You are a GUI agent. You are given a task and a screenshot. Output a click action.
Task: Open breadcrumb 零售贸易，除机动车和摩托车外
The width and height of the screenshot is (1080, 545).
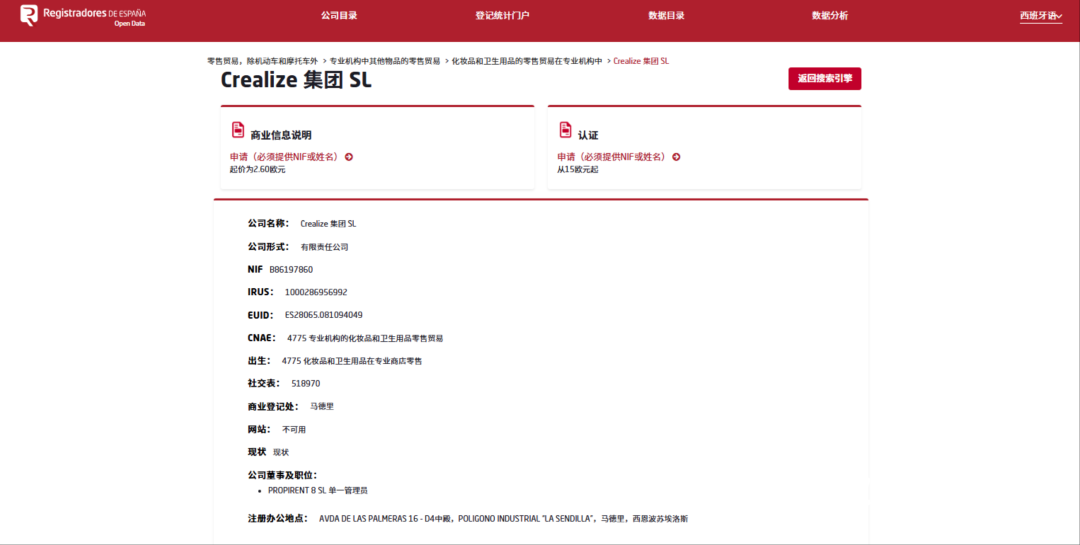tap(262, 61)
